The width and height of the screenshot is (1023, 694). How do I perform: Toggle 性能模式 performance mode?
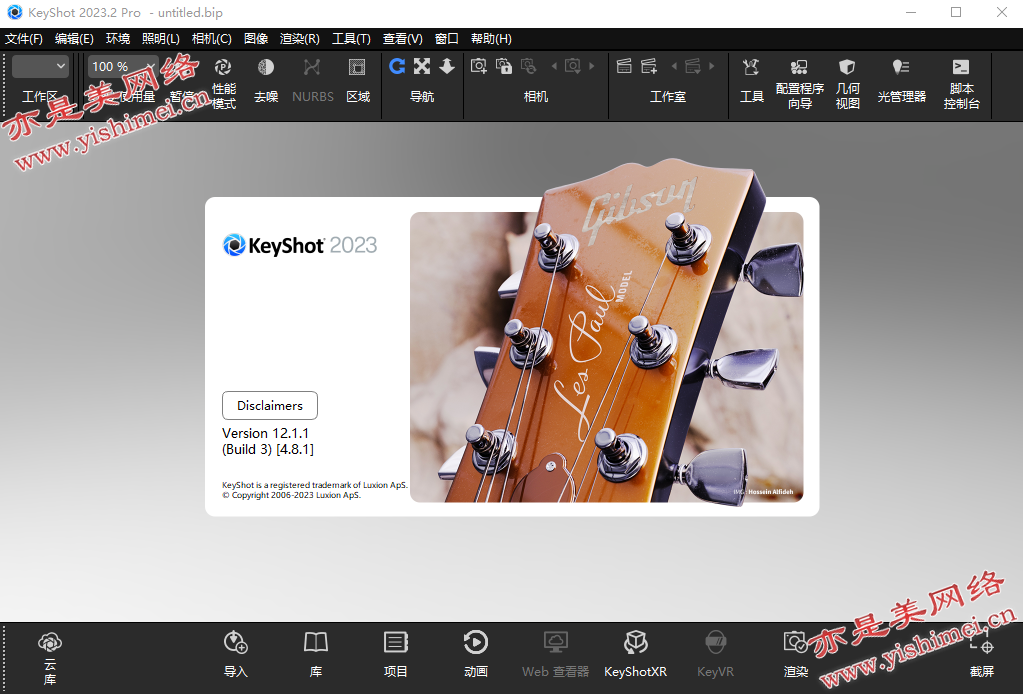[x=223, y=67]
